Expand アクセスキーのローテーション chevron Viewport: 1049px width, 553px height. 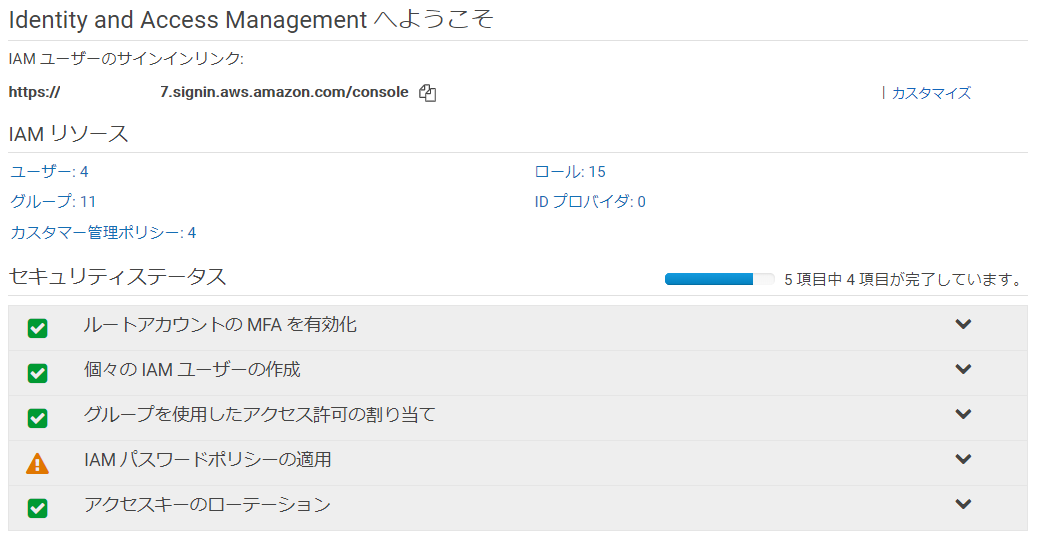[x=963, y=504]
